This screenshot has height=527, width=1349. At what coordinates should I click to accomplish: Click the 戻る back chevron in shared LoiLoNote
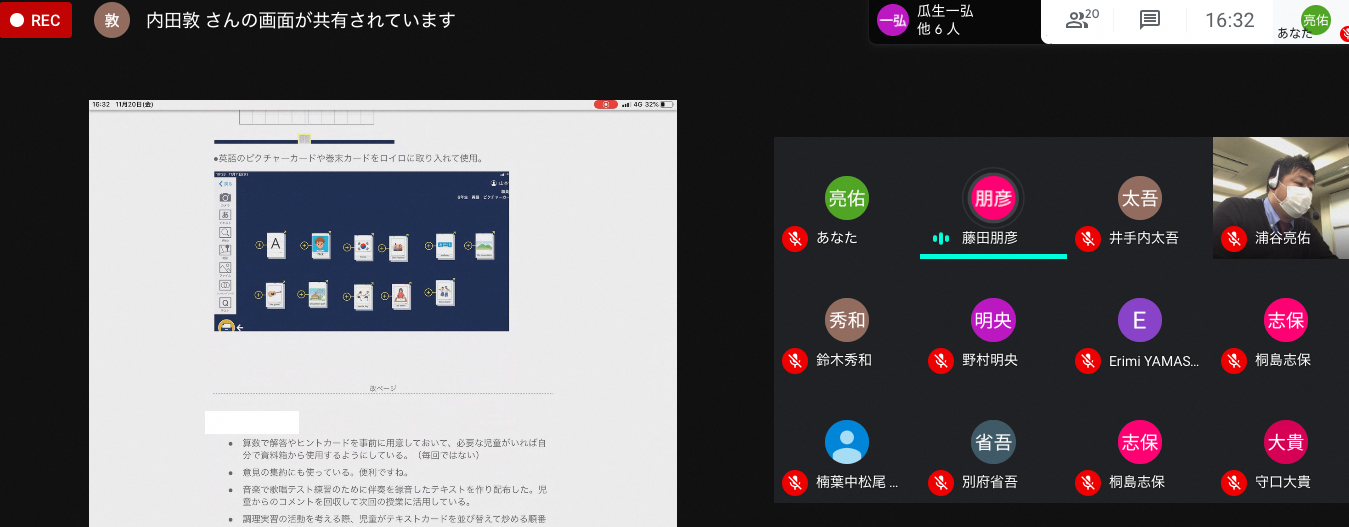coord(226,184)
